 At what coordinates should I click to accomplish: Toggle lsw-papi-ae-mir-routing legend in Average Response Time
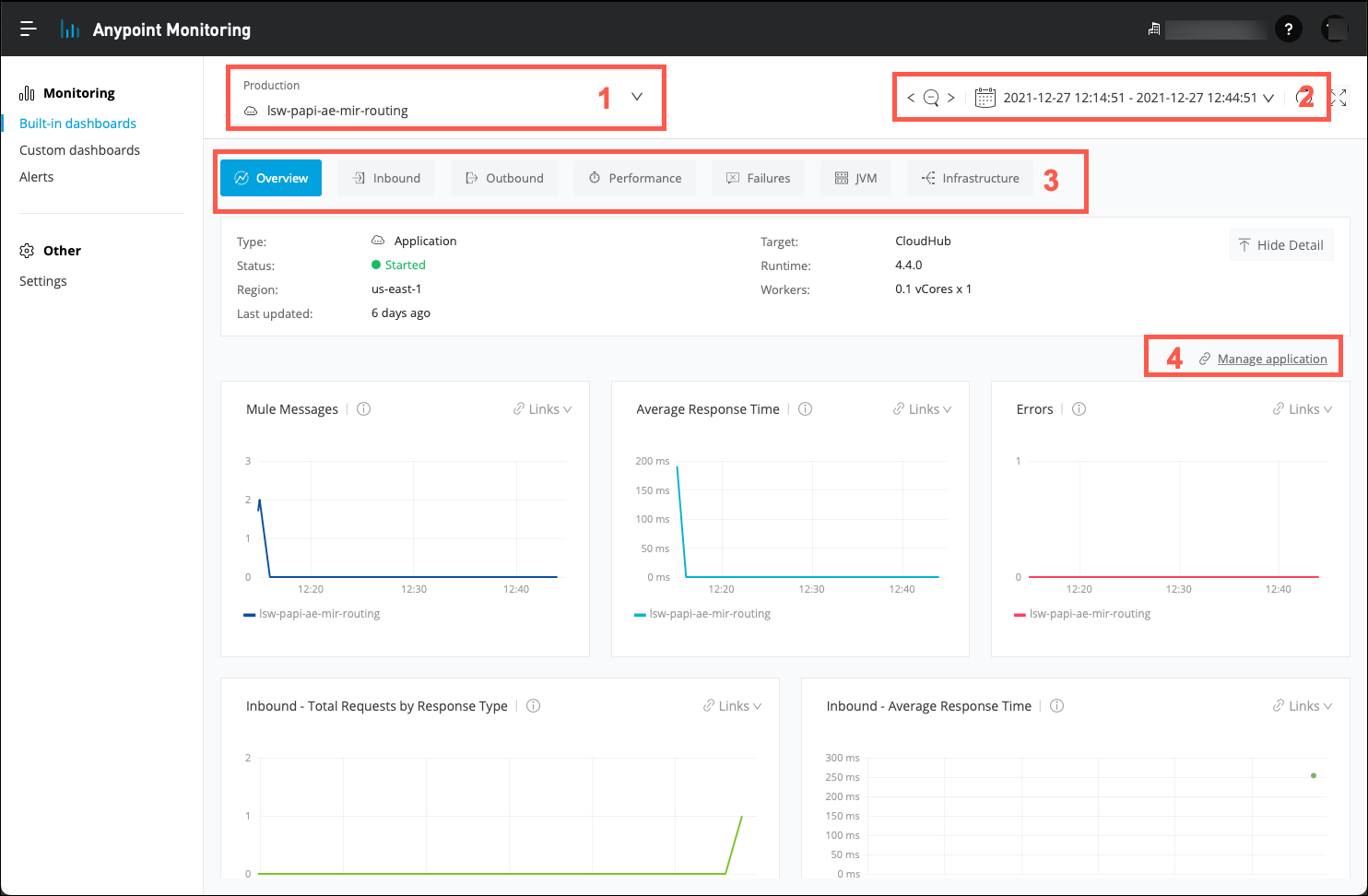coord(702,614)
